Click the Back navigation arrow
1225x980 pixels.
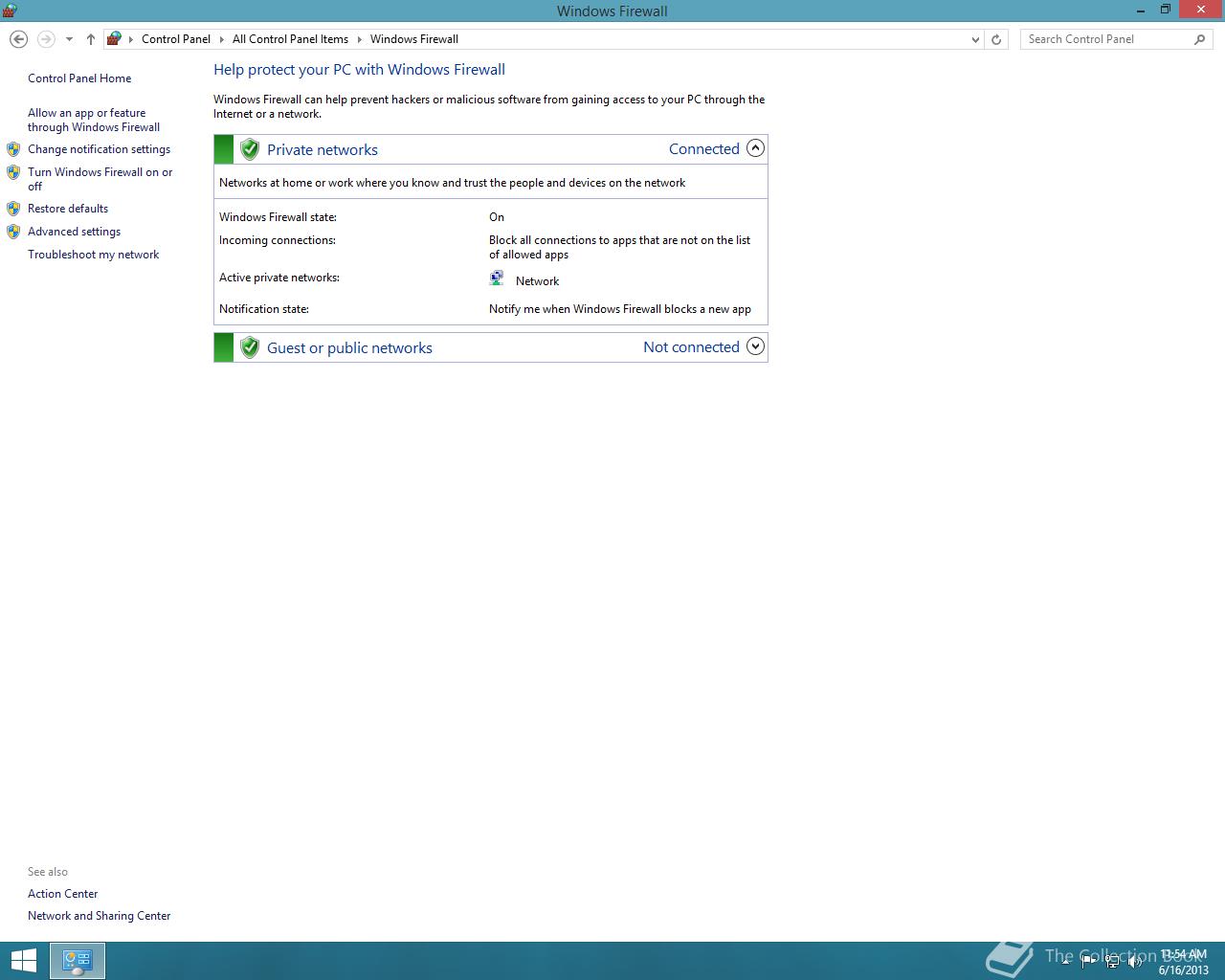point(18,39)
